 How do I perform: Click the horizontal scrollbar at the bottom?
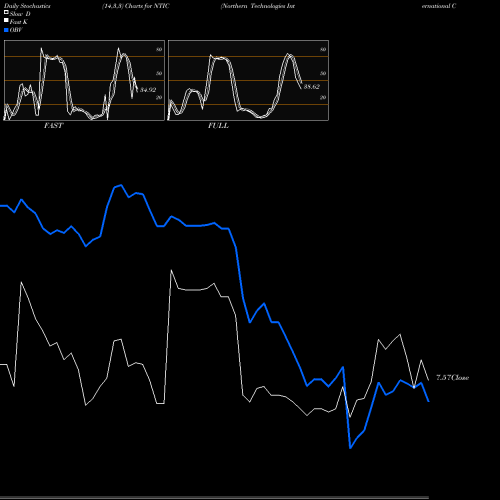214,498
